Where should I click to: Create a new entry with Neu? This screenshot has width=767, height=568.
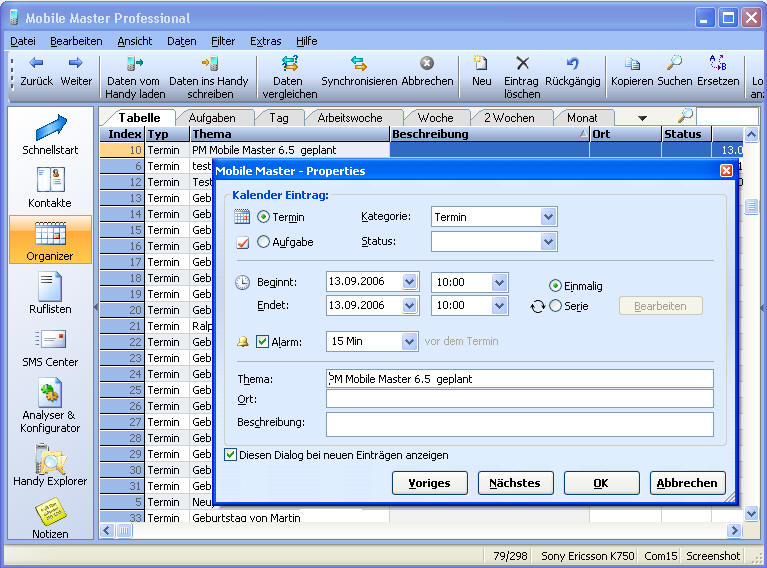tap(481, 71)
